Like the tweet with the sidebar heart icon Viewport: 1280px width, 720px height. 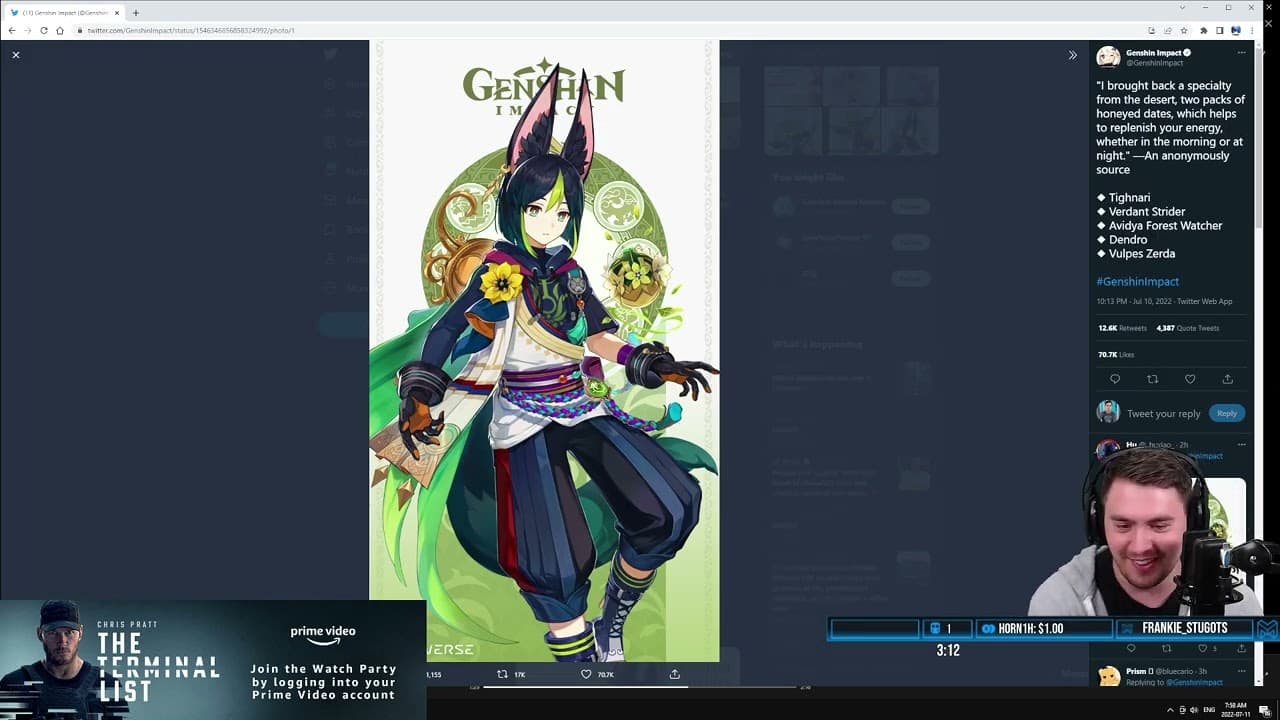[x=1190, y=380]
